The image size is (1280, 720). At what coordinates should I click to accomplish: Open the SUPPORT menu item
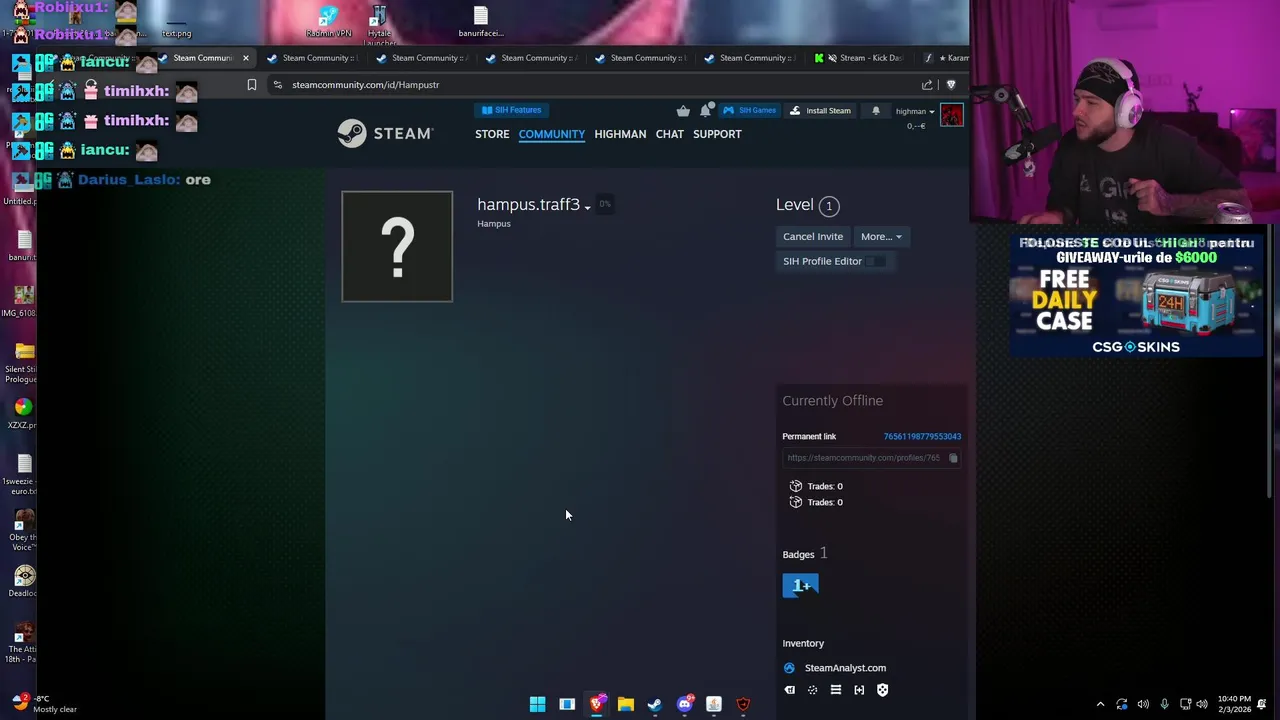point(717,134)
